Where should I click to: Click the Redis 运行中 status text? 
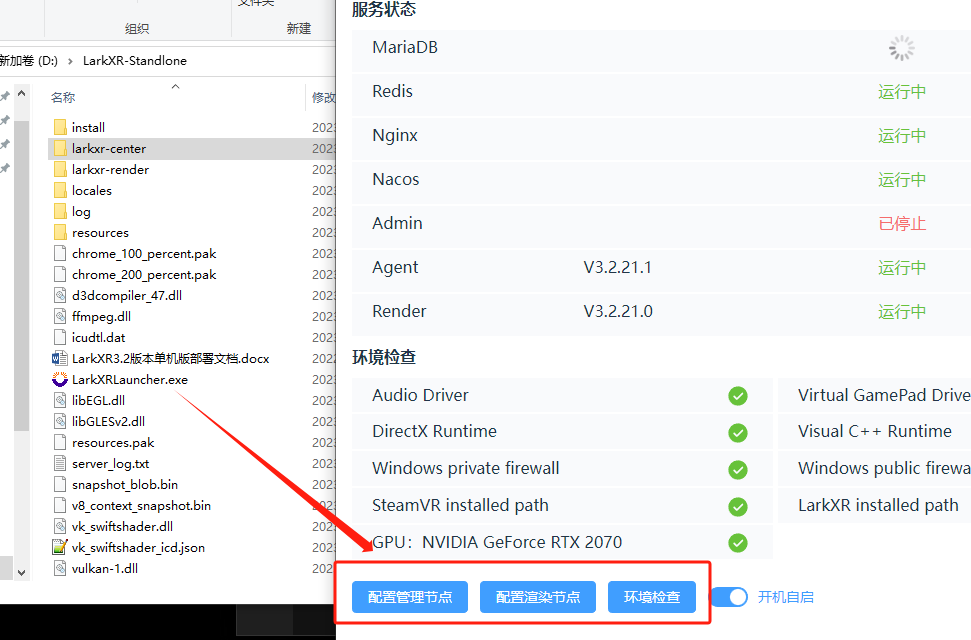[x=902, y=92]
